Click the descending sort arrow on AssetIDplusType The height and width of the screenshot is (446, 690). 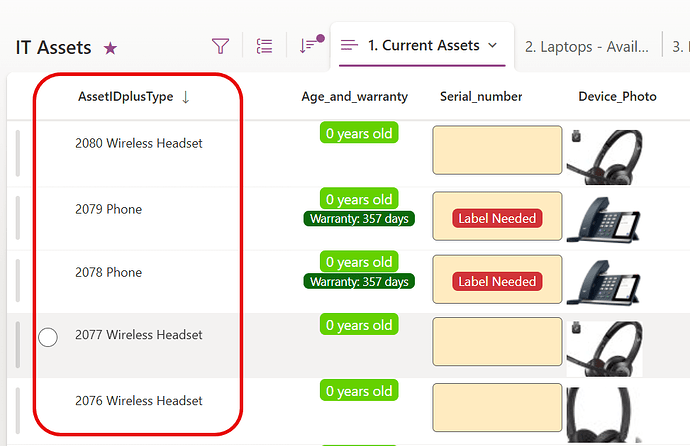(x=186, y=97)
